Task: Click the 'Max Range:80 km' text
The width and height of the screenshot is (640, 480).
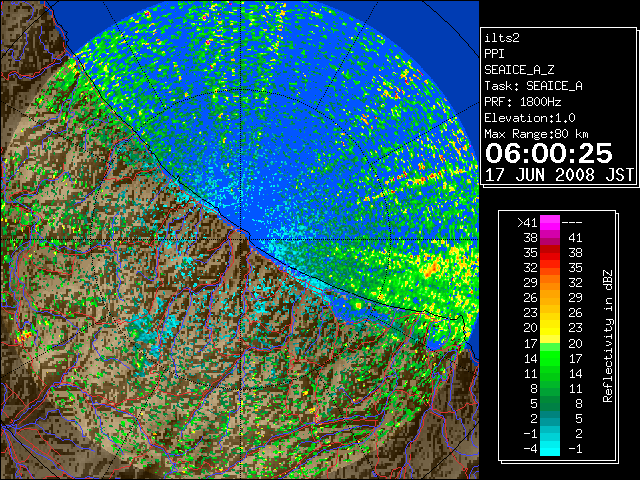Action: [x=536, y=134]
